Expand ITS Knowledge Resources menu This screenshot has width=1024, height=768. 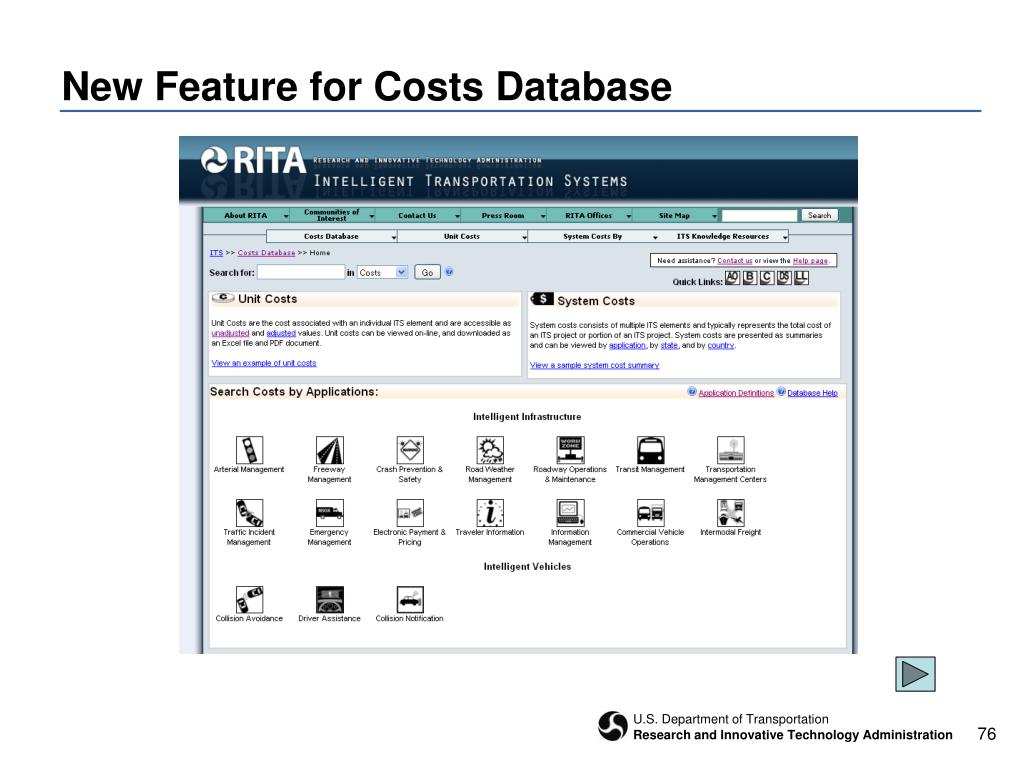tap(785, 237)
